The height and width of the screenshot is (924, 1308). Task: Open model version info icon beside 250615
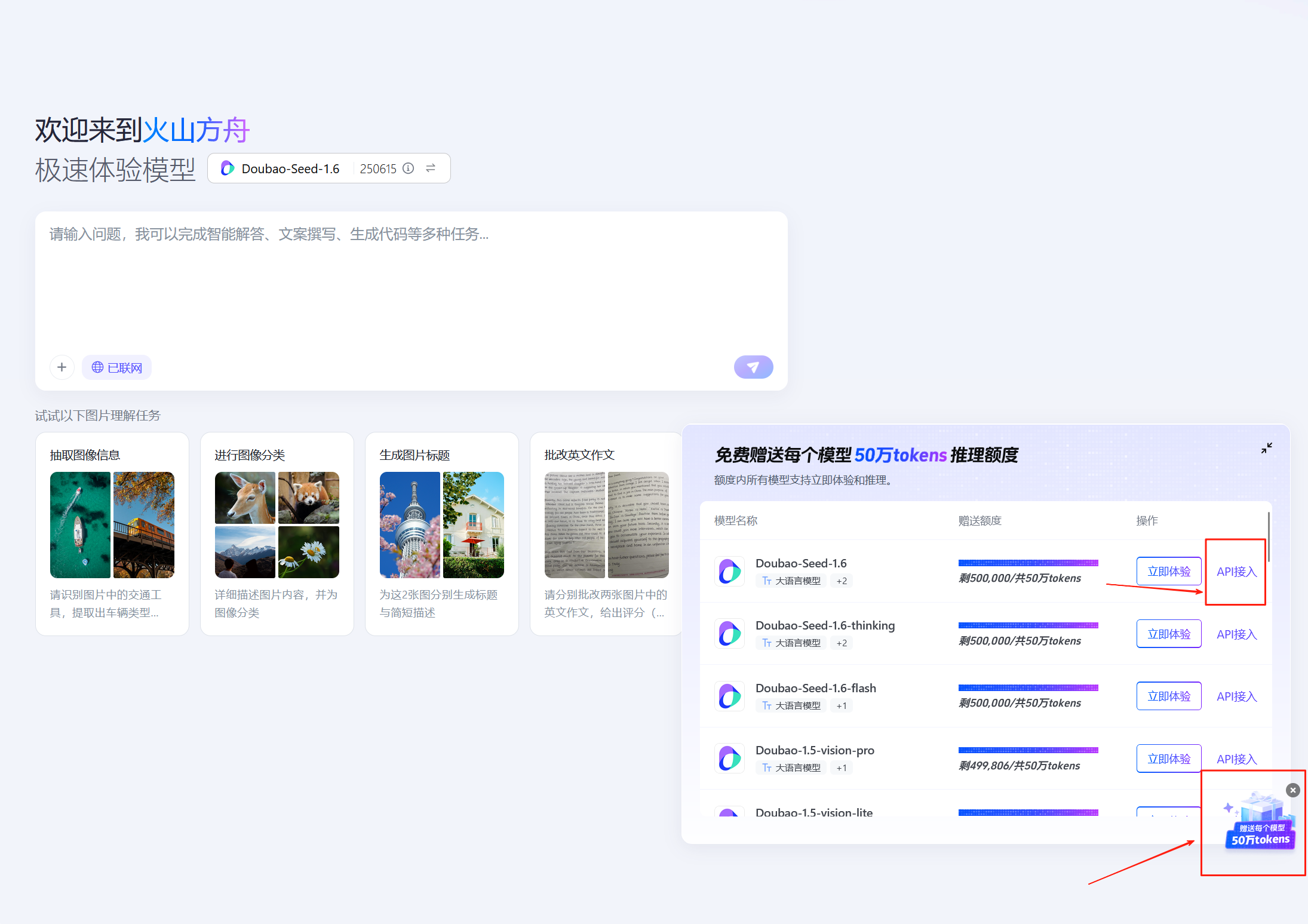[409, 168]
